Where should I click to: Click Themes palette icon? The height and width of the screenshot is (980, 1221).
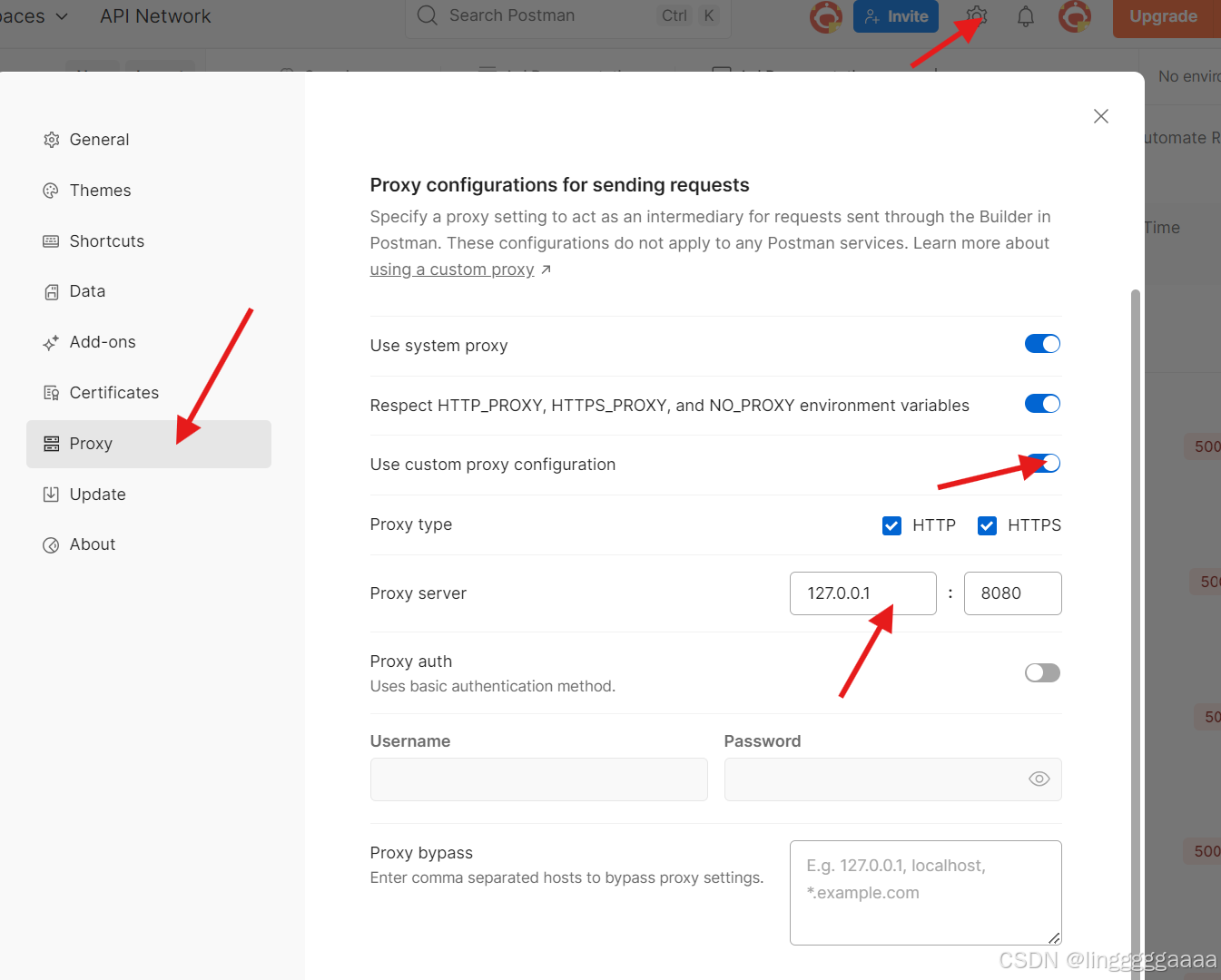[52, 191]
